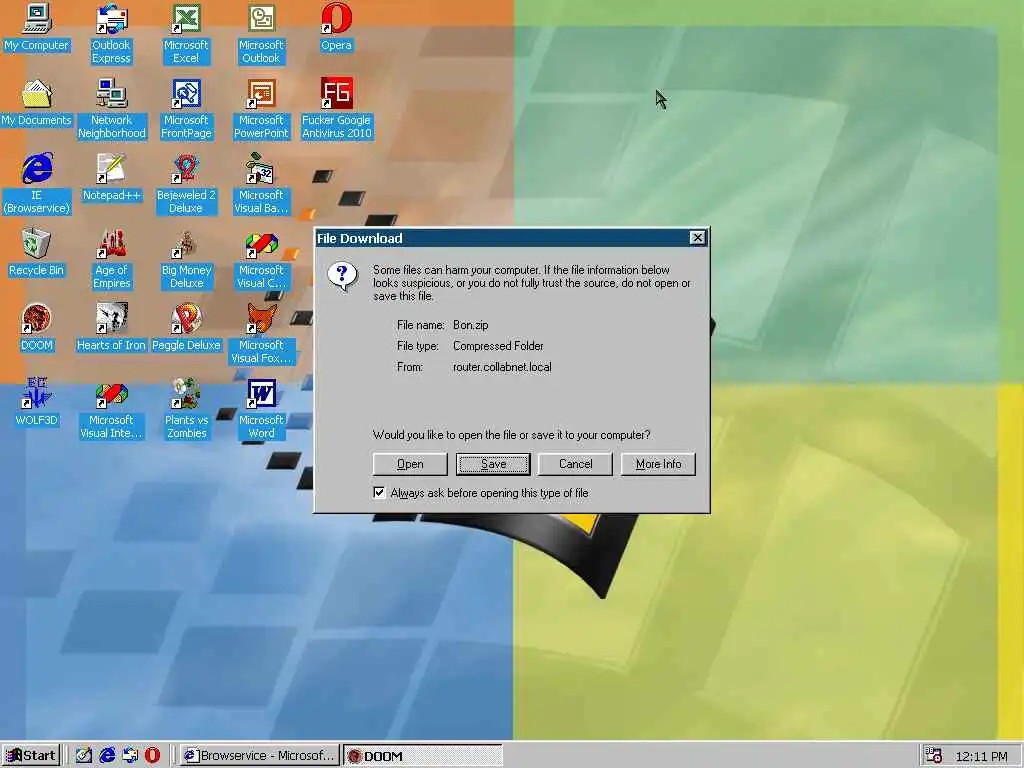Switch to DOOM taskbar window

coord(423,756)
